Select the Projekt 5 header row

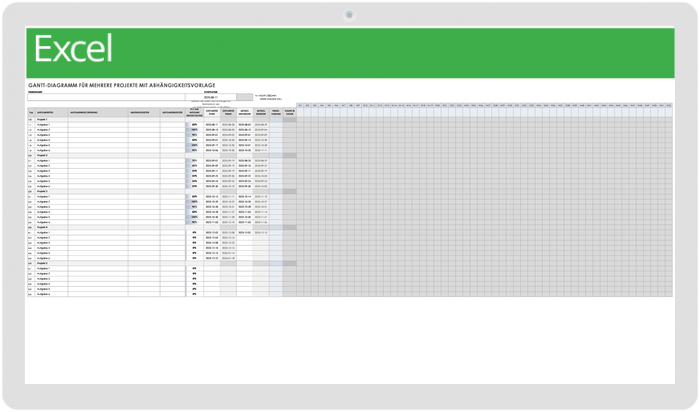click(162, 263)
